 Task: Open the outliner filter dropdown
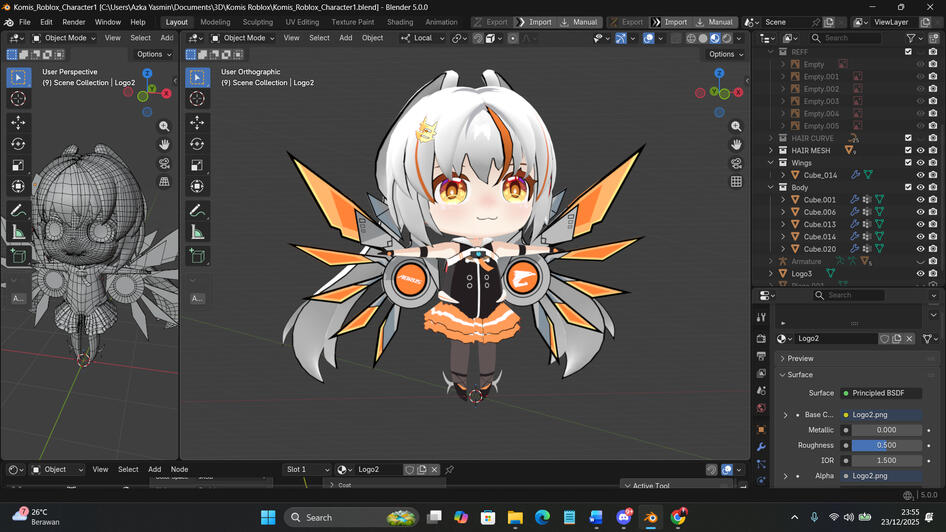(x=915, y=38)
